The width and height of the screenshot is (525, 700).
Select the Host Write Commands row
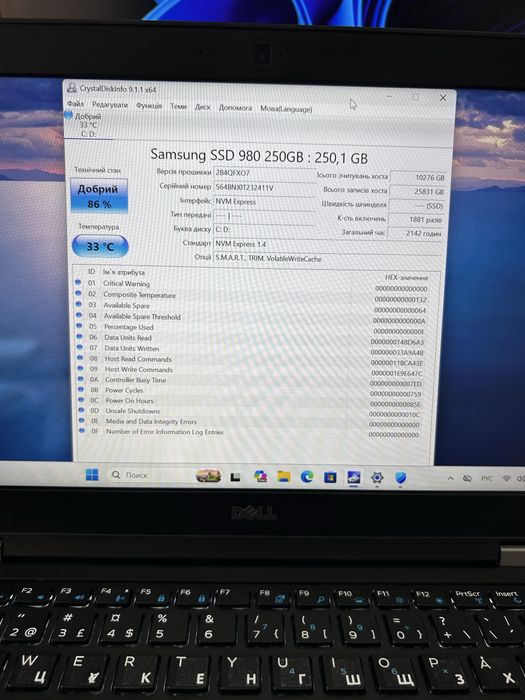254,370
